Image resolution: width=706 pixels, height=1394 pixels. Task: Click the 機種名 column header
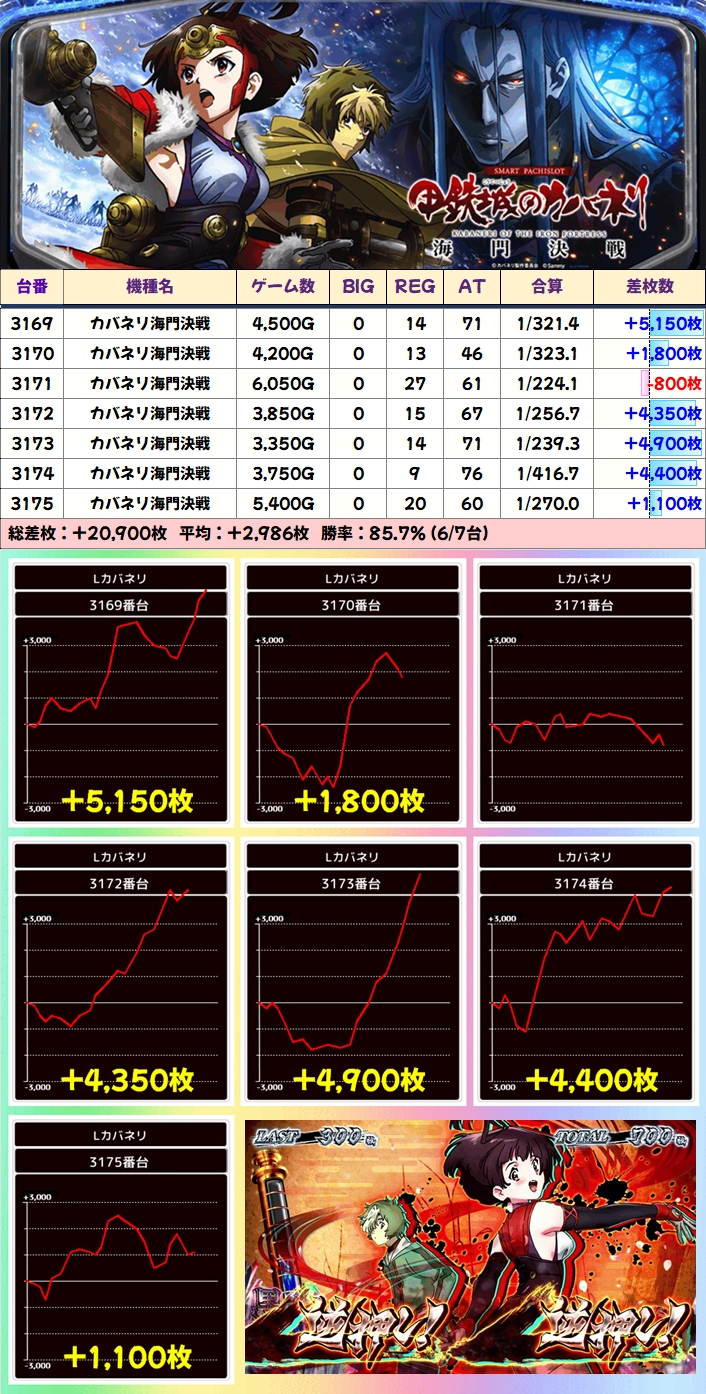pos(150,287)
